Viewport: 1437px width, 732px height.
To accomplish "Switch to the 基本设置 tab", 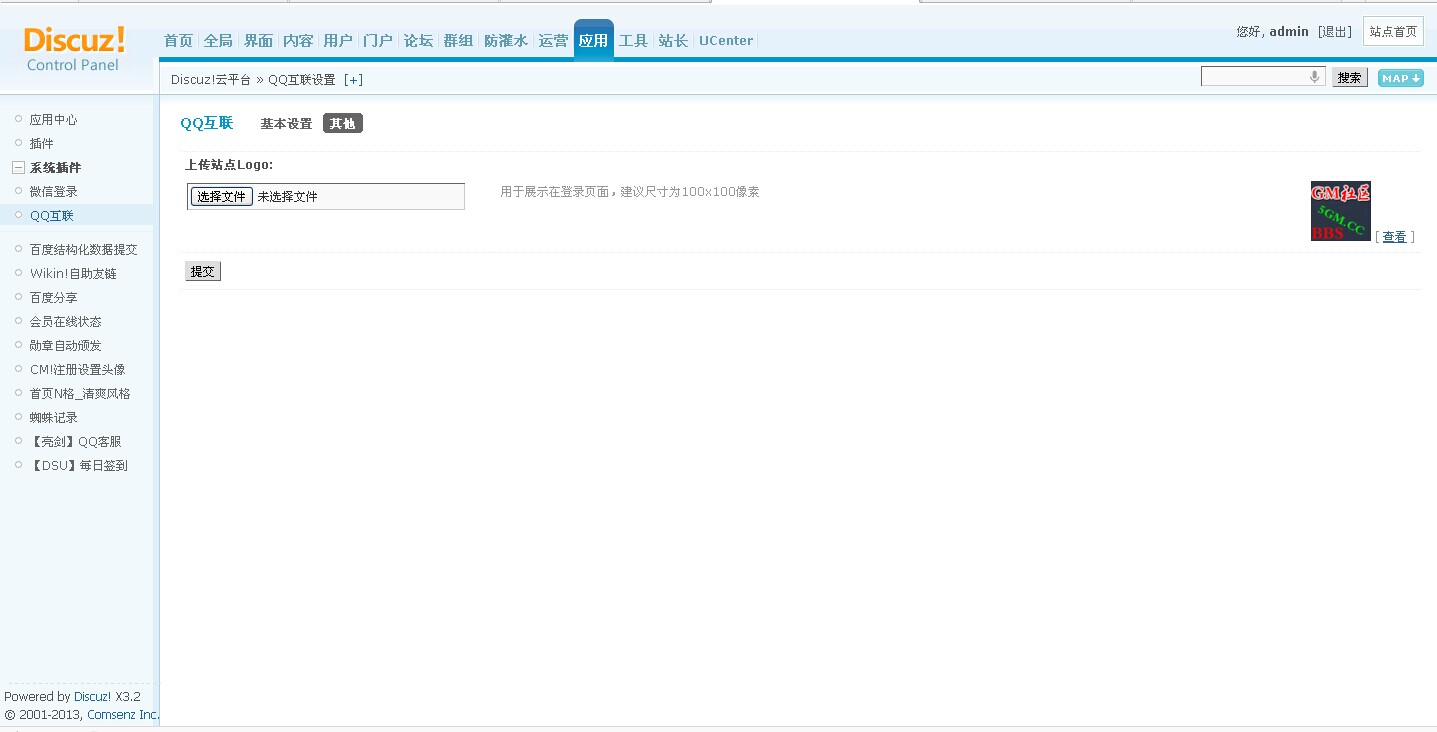I will (286, 124).
